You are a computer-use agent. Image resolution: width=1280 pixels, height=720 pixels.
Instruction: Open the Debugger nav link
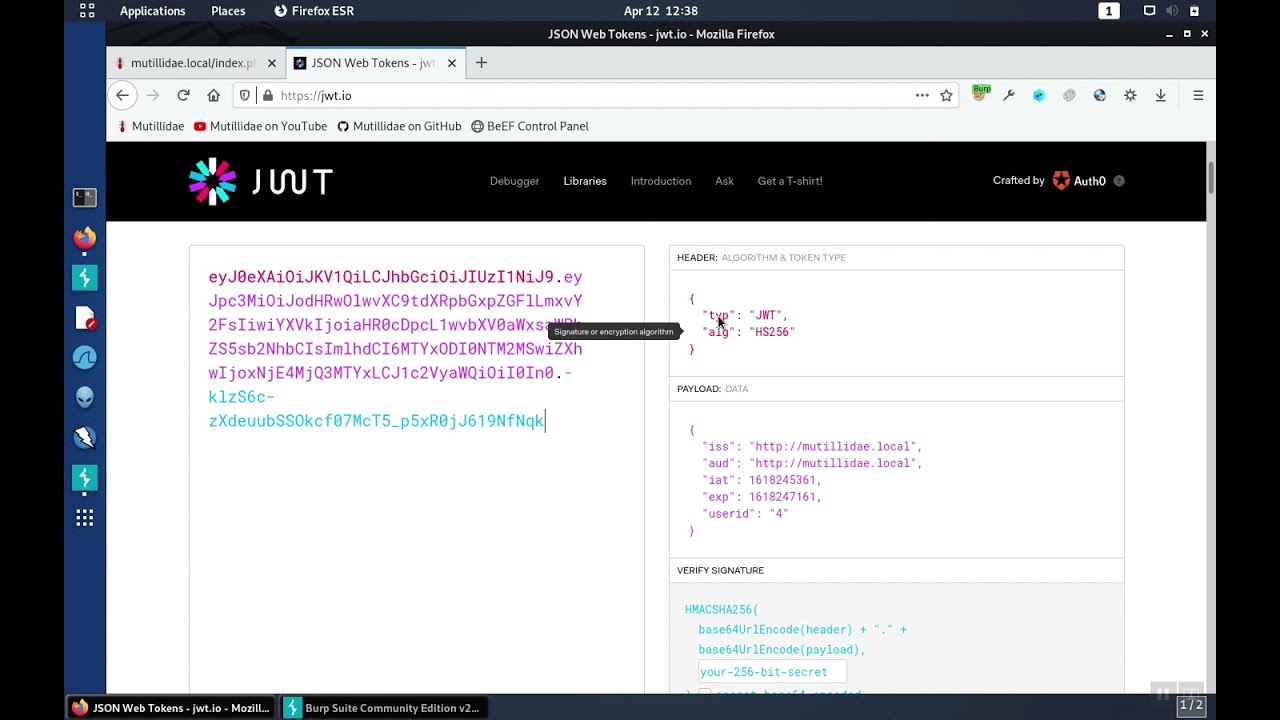coord(514,181)
